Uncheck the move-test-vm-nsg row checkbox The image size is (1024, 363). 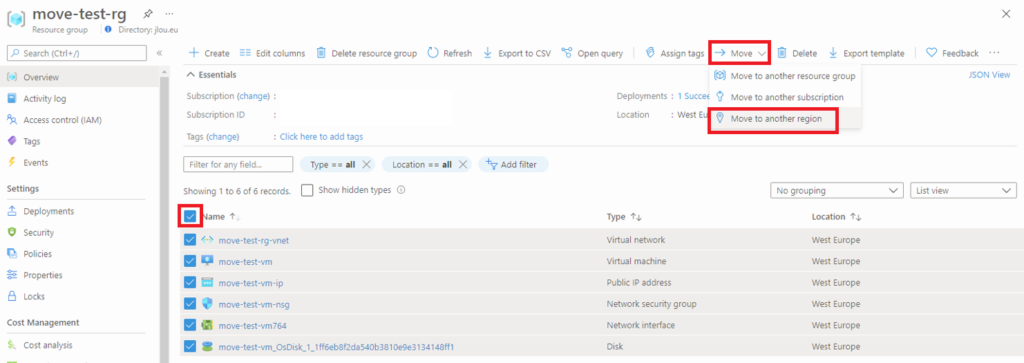click(190, 304)
